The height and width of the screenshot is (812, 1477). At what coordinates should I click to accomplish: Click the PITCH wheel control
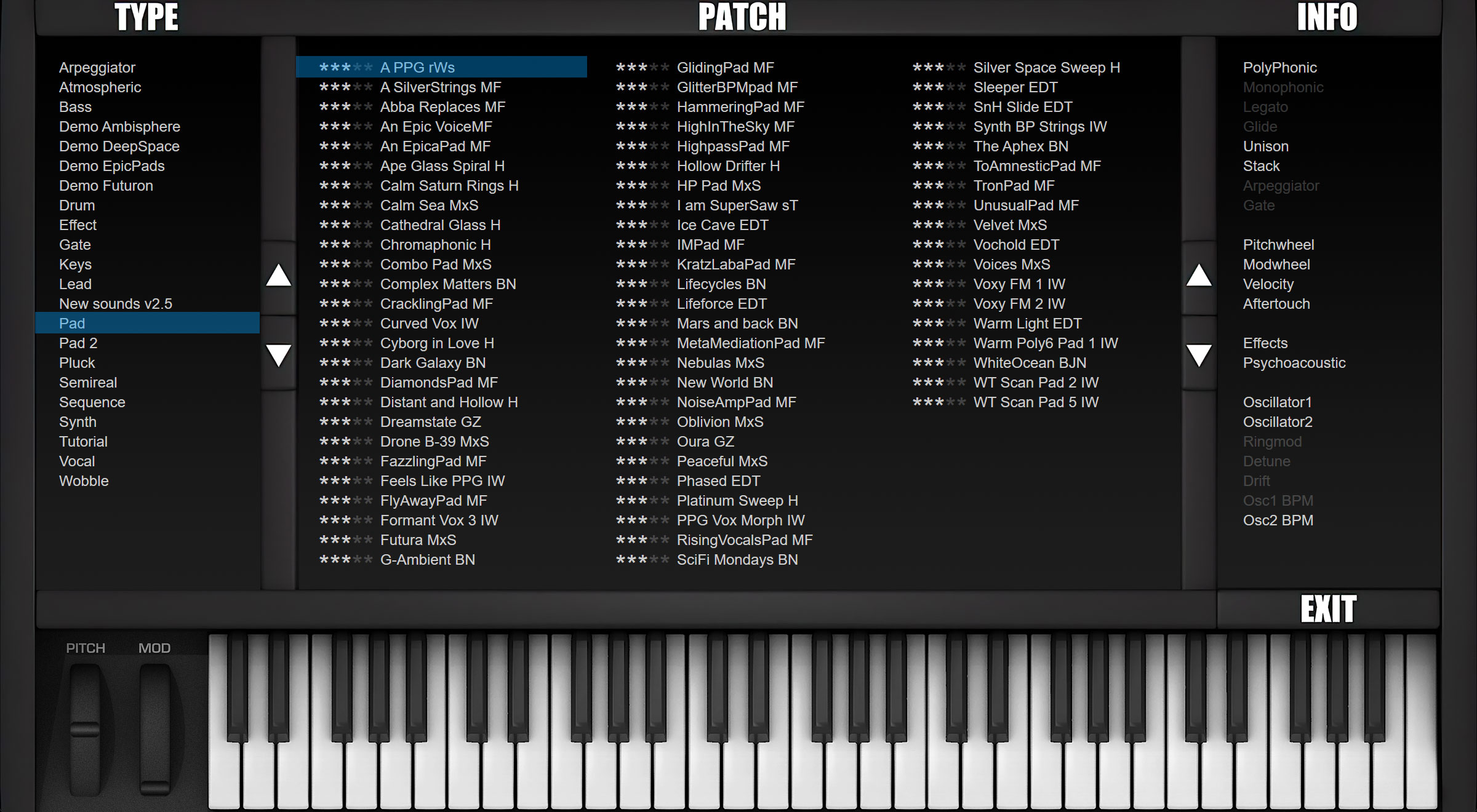[85, 729]
